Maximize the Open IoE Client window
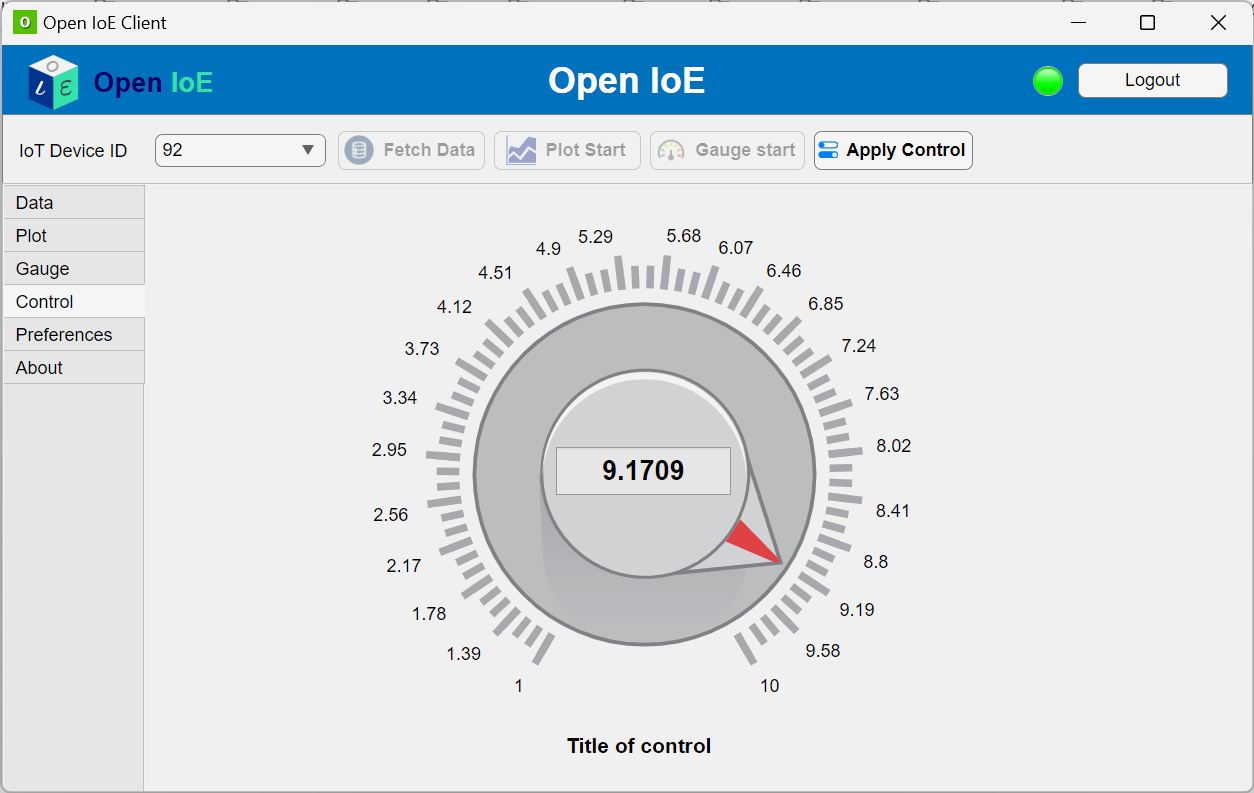This screenshot has width=1254, height=793. coord(1148,23)
